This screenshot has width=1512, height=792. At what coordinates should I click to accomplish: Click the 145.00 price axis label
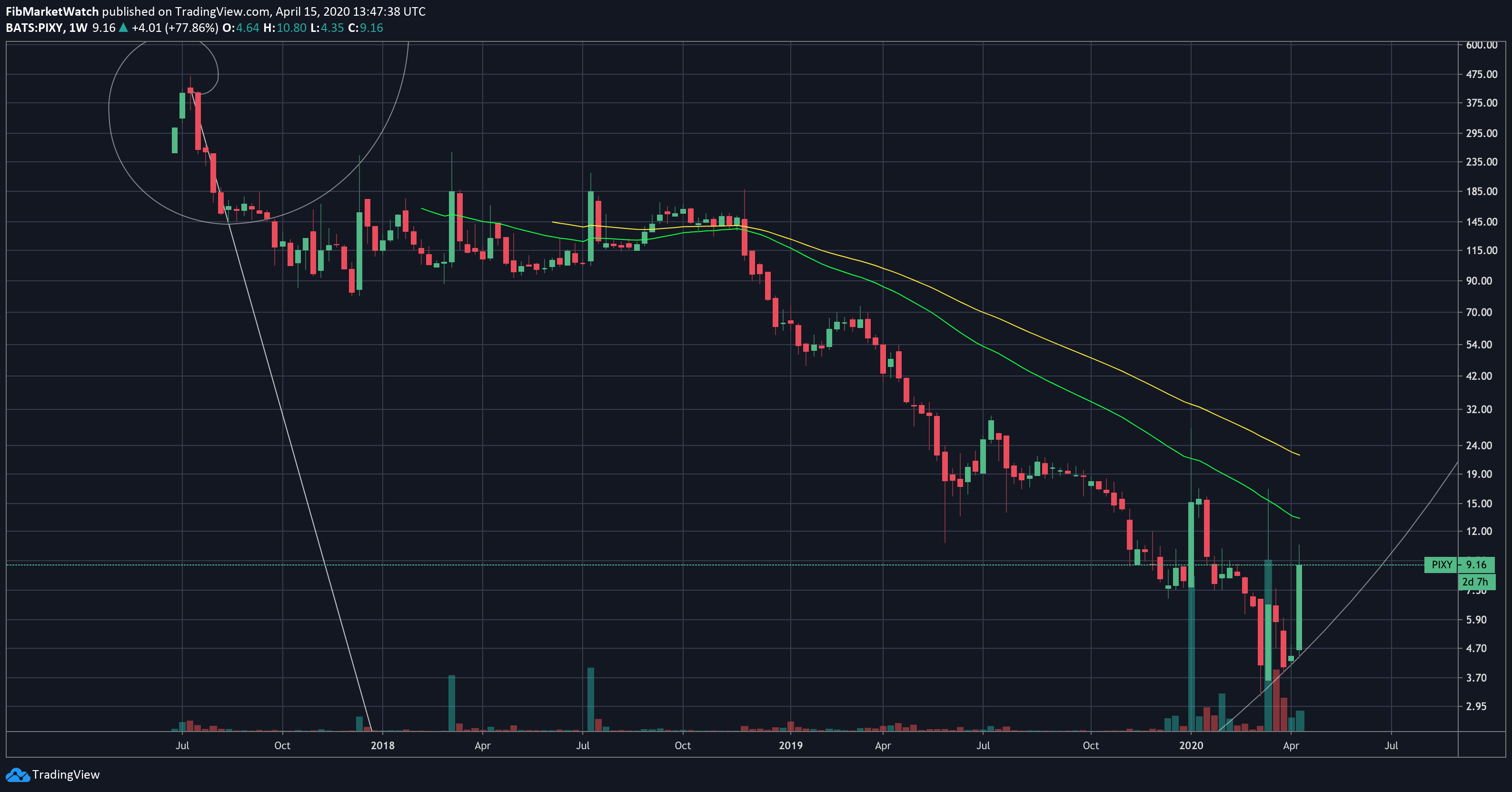pyautogui.click(x=1482, y=222)
